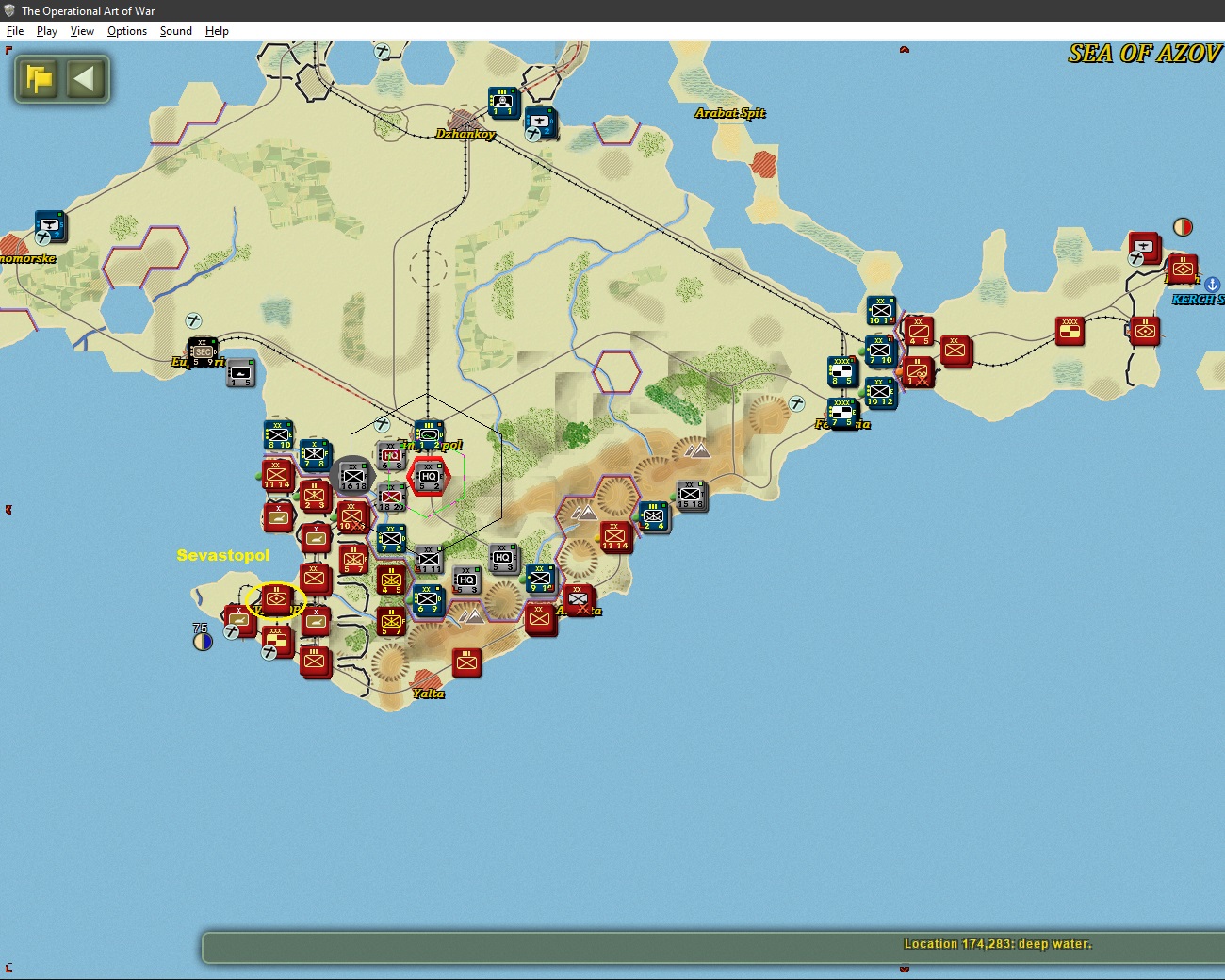Open the Help menu
Screen dimensions: 1225x980
(x=217, y=31)
